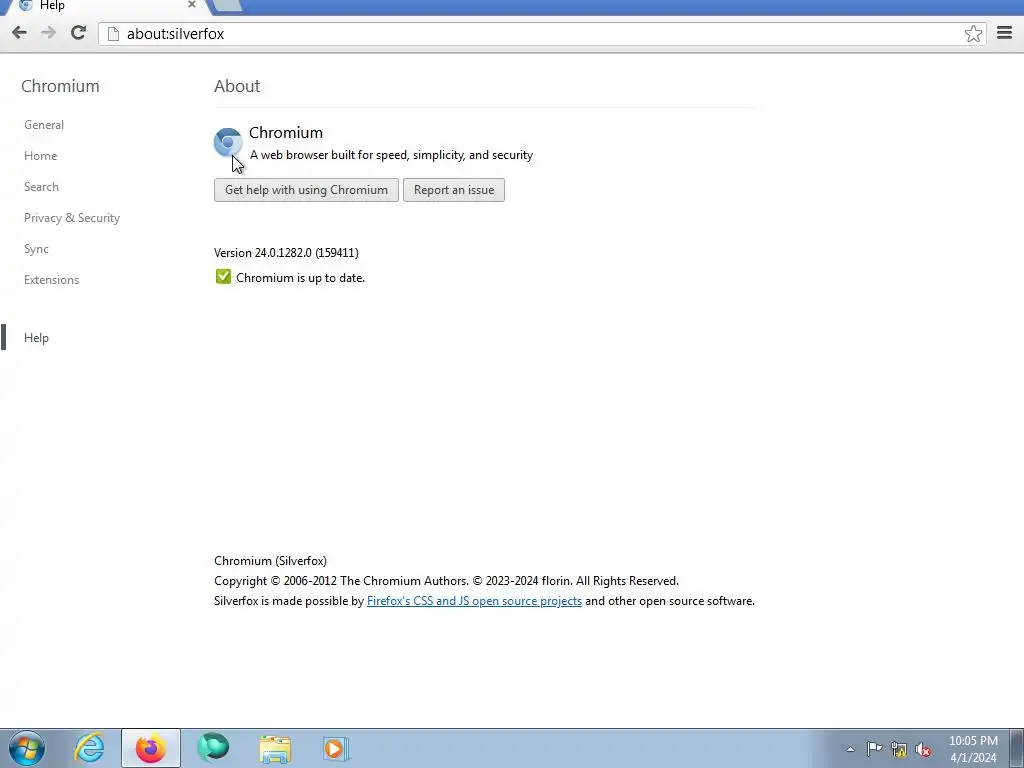
Task: Click the Report an issue button
Action: pos(454,190)
